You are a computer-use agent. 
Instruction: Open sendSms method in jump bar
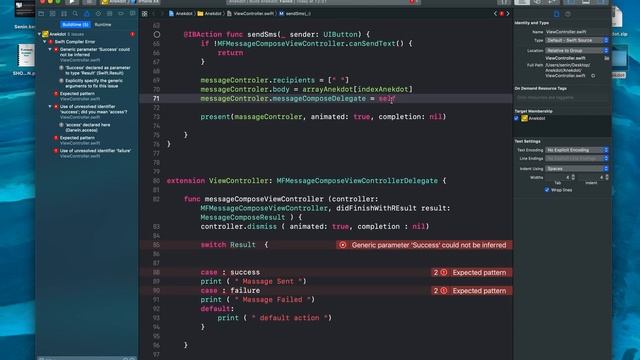pos(295,13)
